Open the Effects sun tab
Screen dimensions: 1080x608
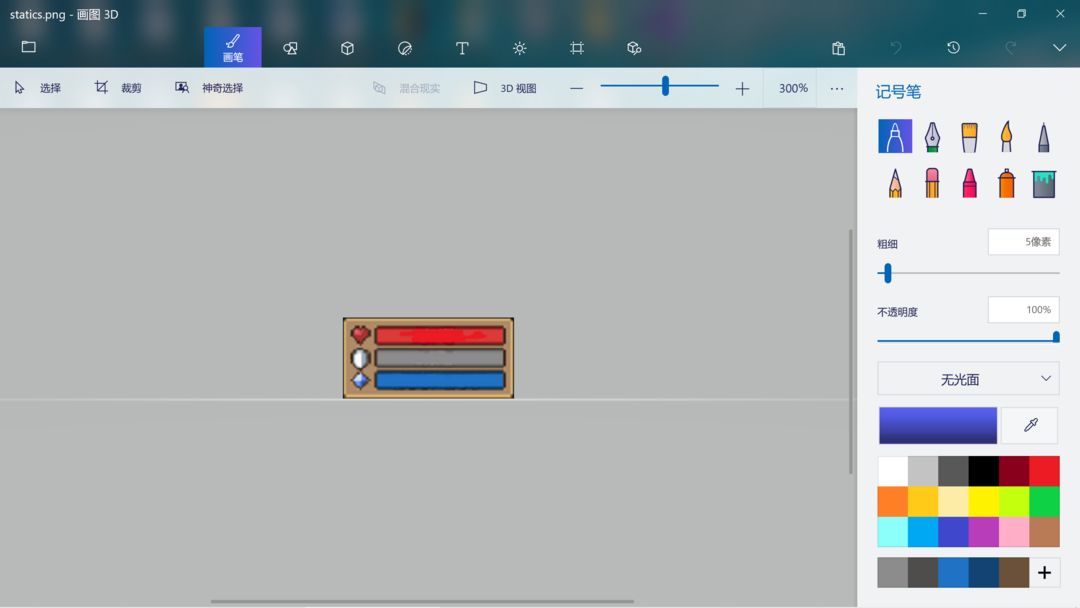(519, 48)
